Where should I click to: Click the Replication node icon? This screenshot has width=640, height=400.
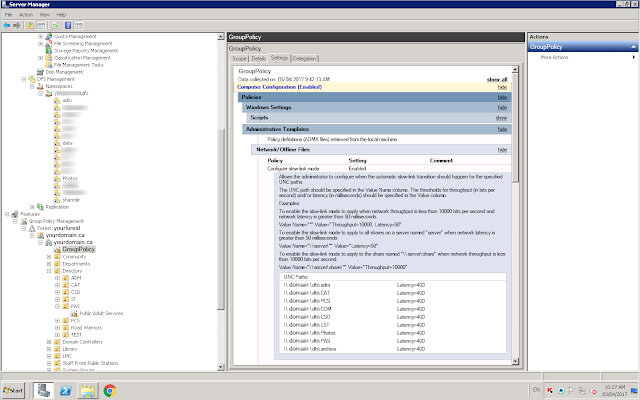click(40, 207)
